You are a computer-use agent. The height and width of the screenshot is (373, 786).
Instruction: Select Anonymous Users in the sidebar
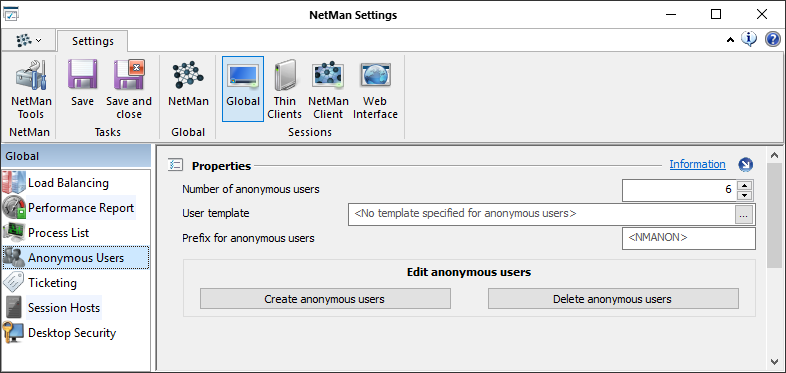(76, 258)
